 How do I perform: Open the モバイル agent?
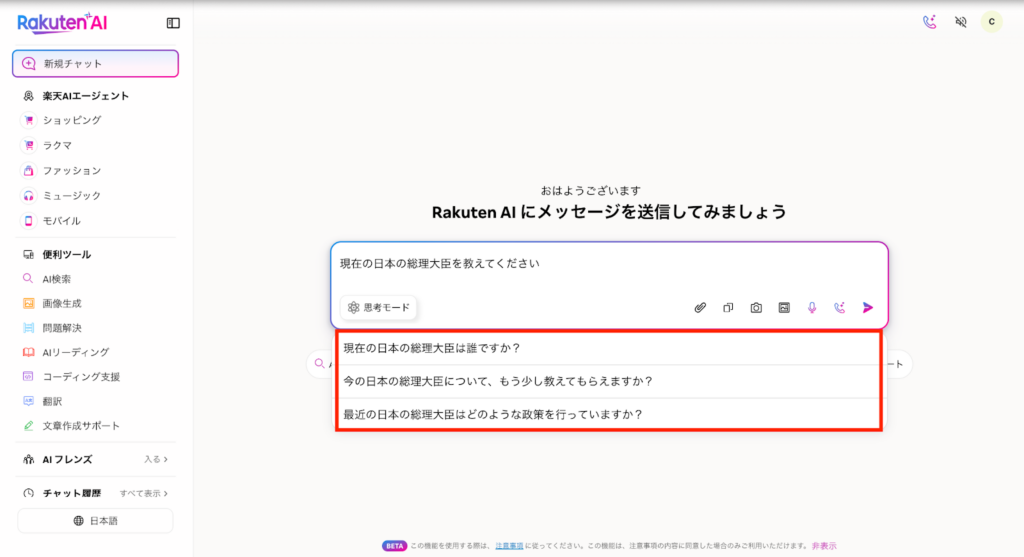coord(61,221)
